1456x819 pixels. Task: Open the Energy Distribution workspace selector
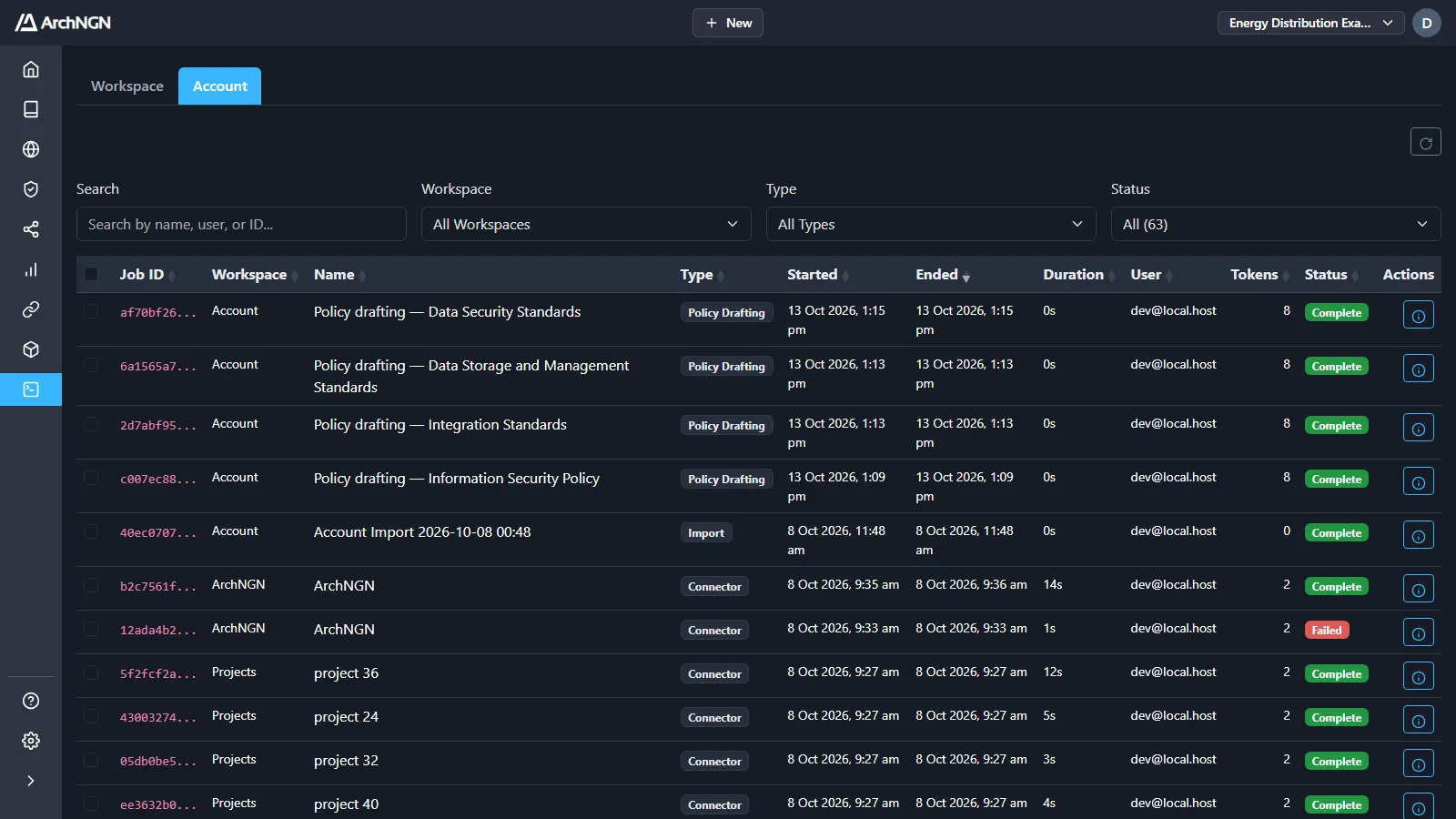tap(1310, 23)
